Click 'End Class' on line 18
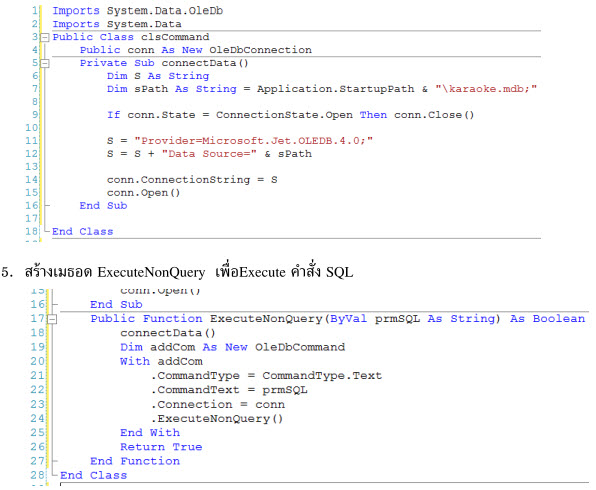 tap(82, 232)
